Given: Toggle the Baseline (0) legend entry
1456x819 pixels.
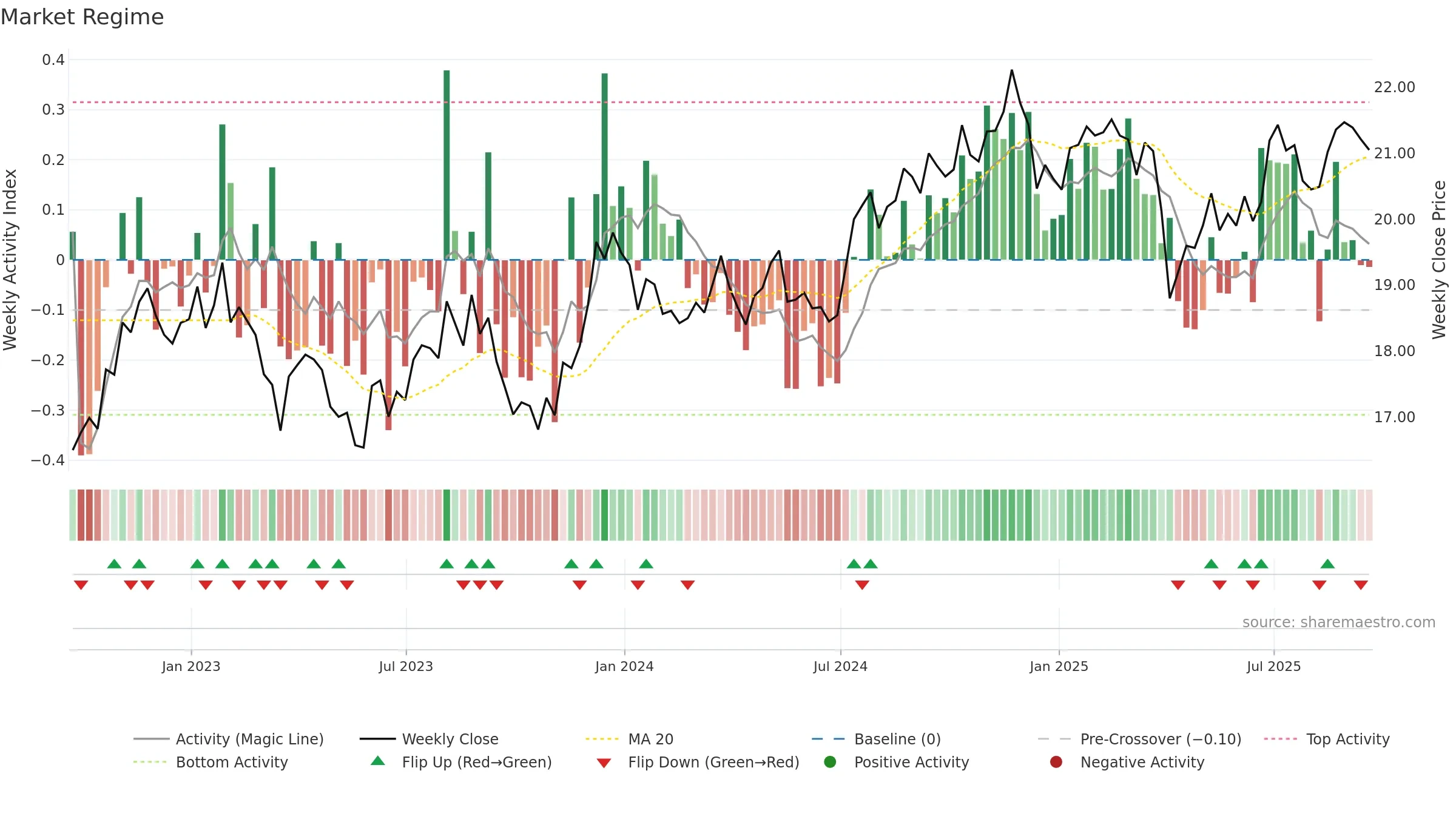Looking at the screenshot, I should click(876, 739).
